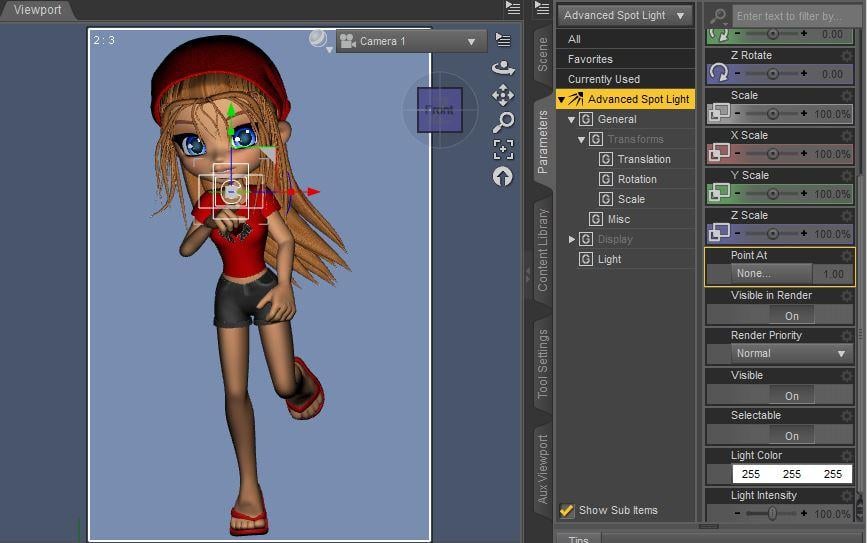868x543 pixels.
Task: Toggle the Show Sub Items checkbox
Action: pos(566,510)
